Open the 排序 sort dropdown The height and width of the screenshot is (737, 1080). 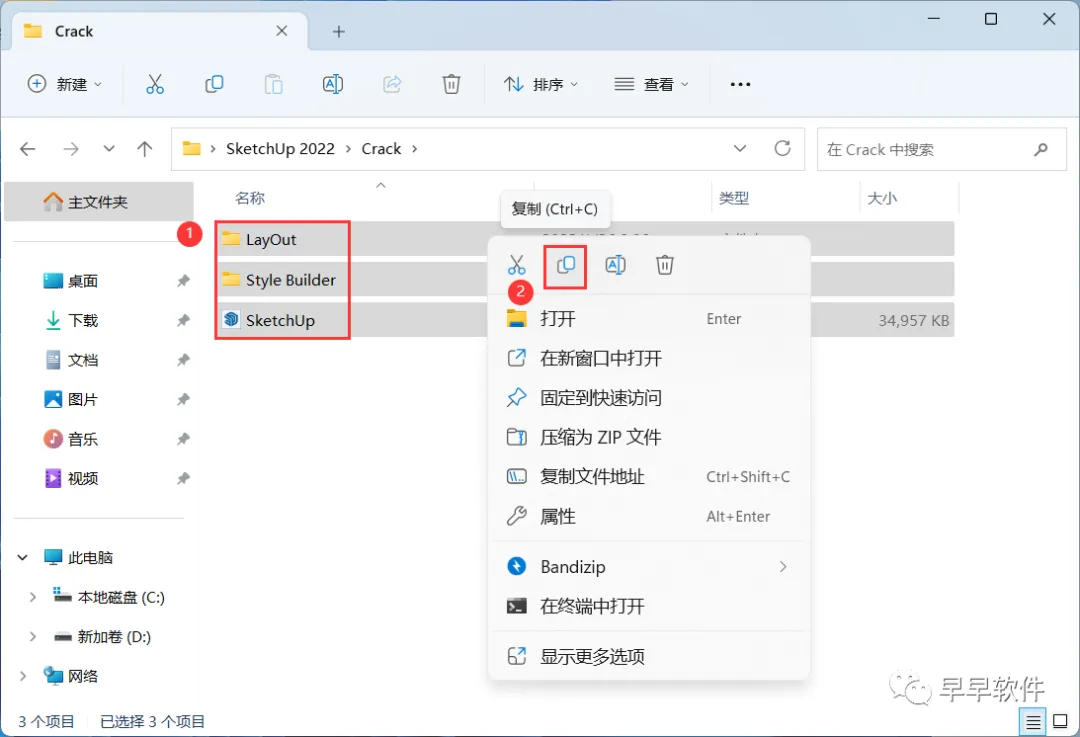click(541, 84)
